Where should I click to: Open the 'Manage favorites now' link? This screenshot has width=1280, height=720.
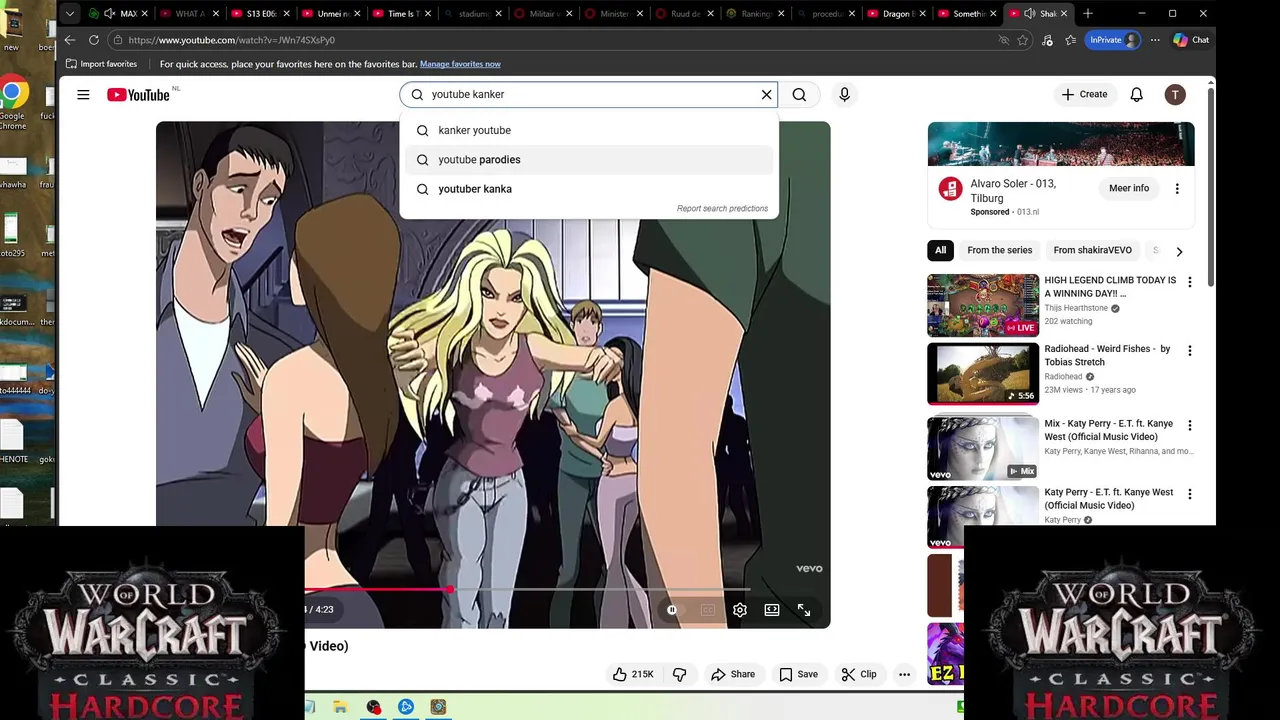click(x=460, y=64)
